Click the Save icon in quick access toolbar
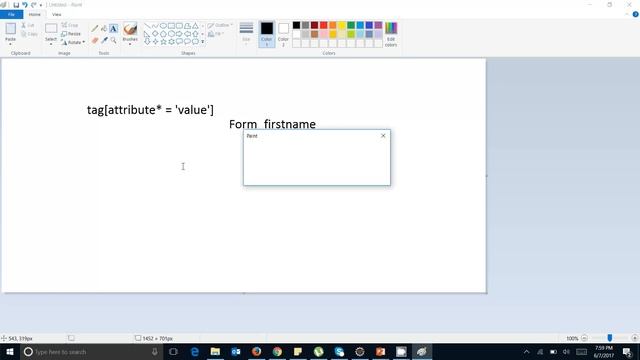This screenshot has height=360, width=640. (x=16, y=5)
